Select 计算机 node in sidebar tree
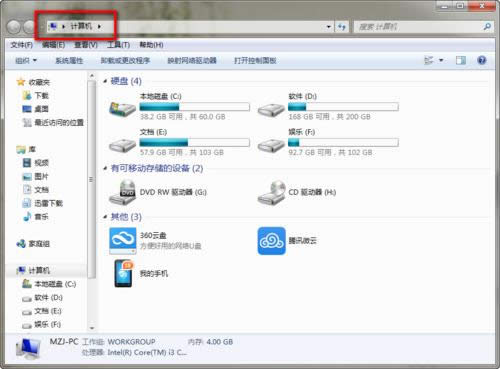 33,270
